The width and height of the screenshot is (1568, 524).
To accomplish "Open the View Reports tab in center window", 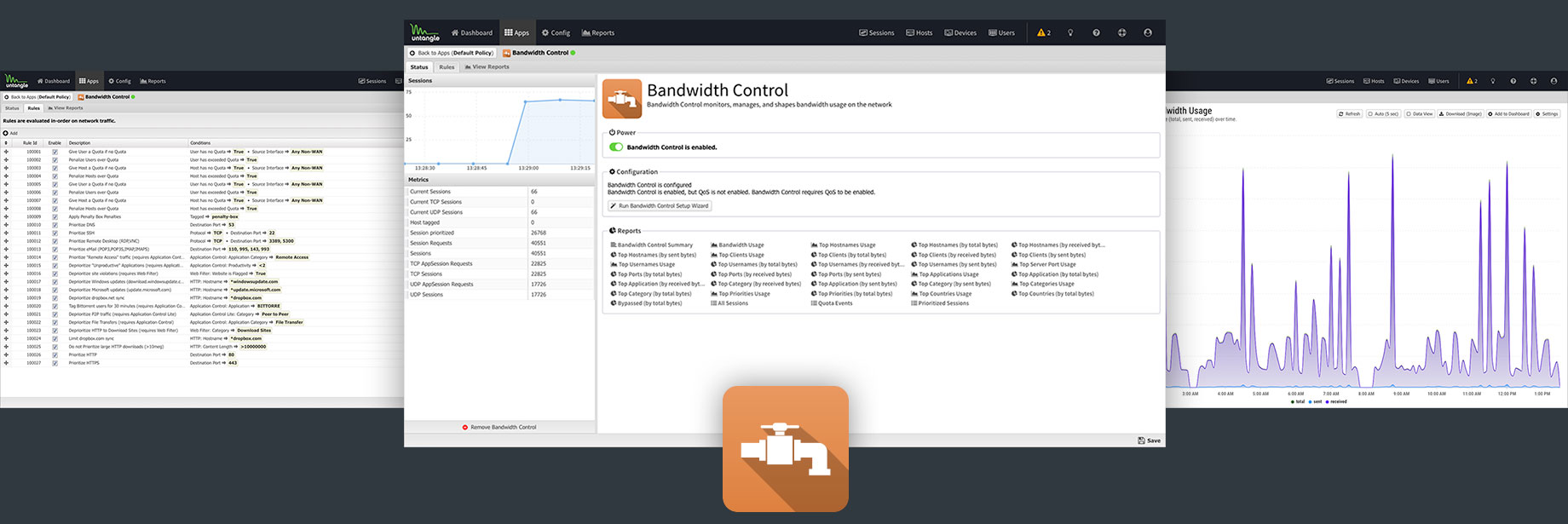I will point(487,66).
